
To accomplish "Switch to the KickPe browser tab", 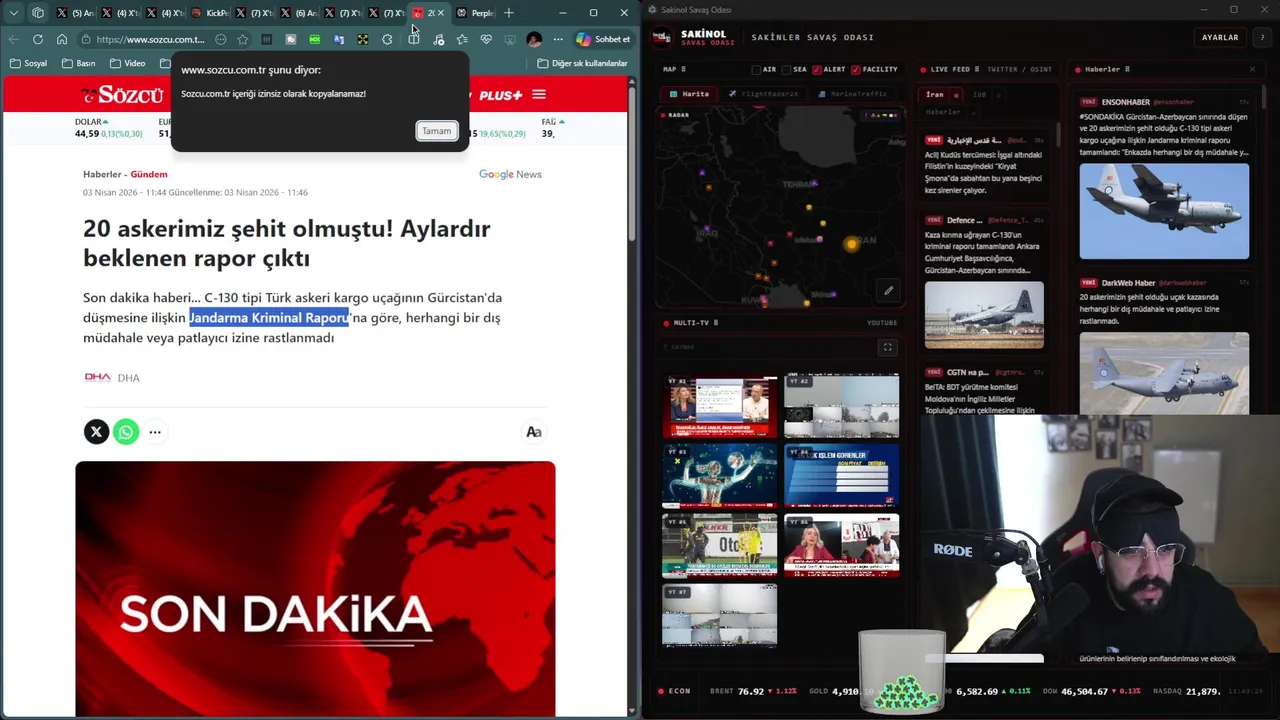I will coord(210,13).
